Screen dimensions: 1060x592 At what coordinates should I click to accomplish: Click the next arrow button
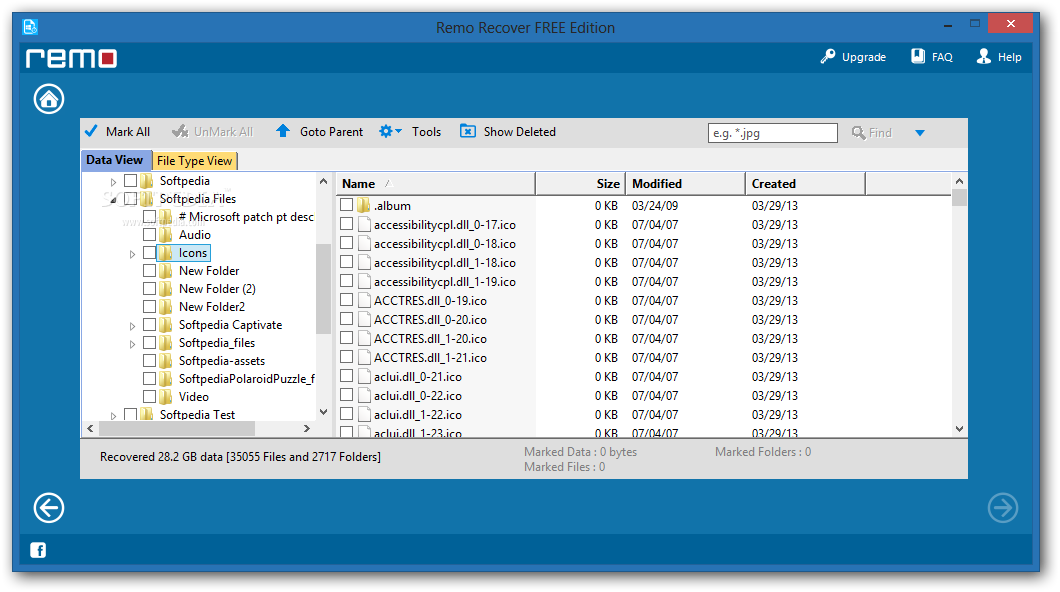pyautogui.click(x=1003, y=508)
